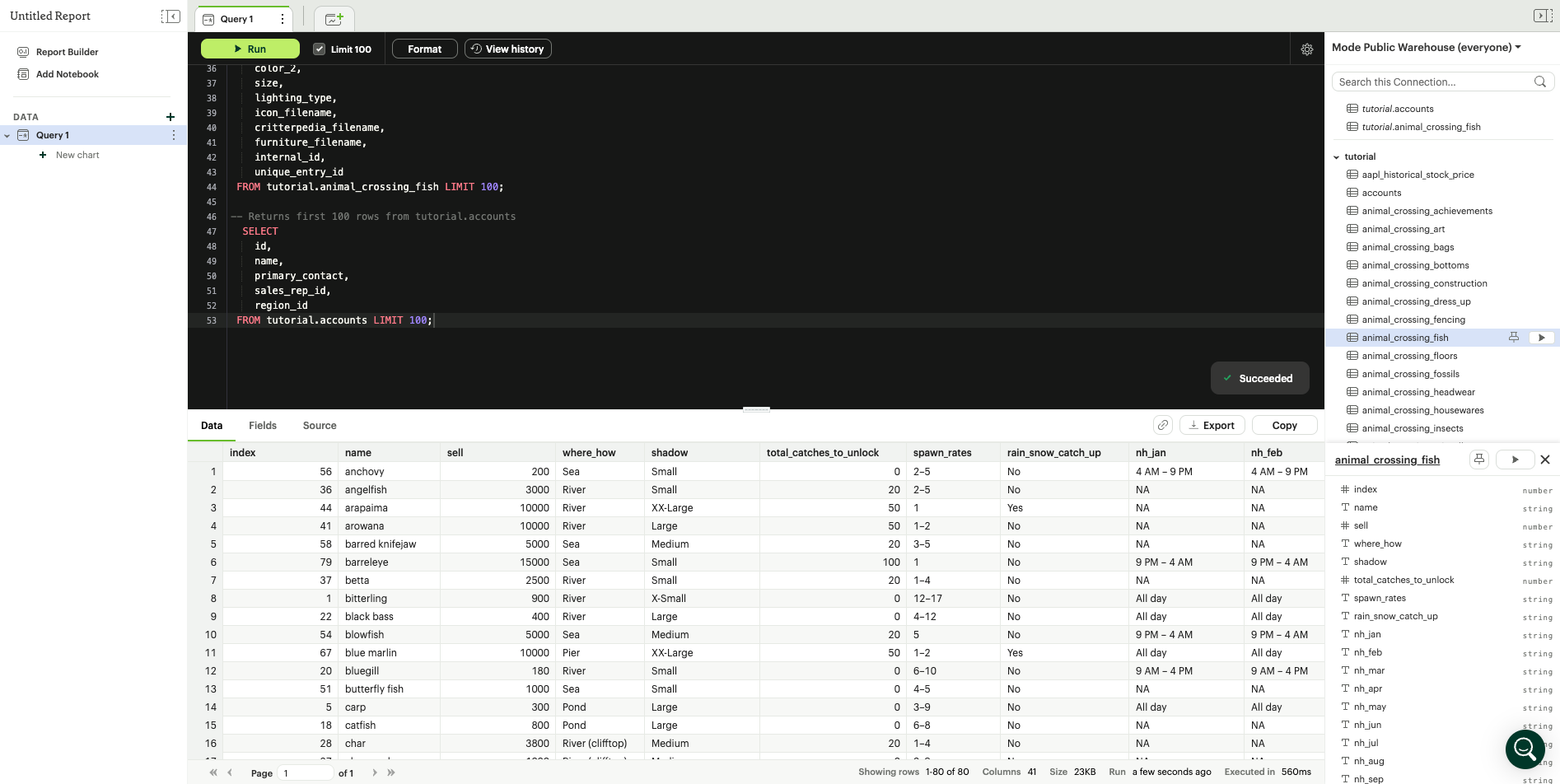Image resolution: width=1560 pixels, height=784 pixels.
Task: Click the magnifier in the connection search box
Action: (1539, 82)
